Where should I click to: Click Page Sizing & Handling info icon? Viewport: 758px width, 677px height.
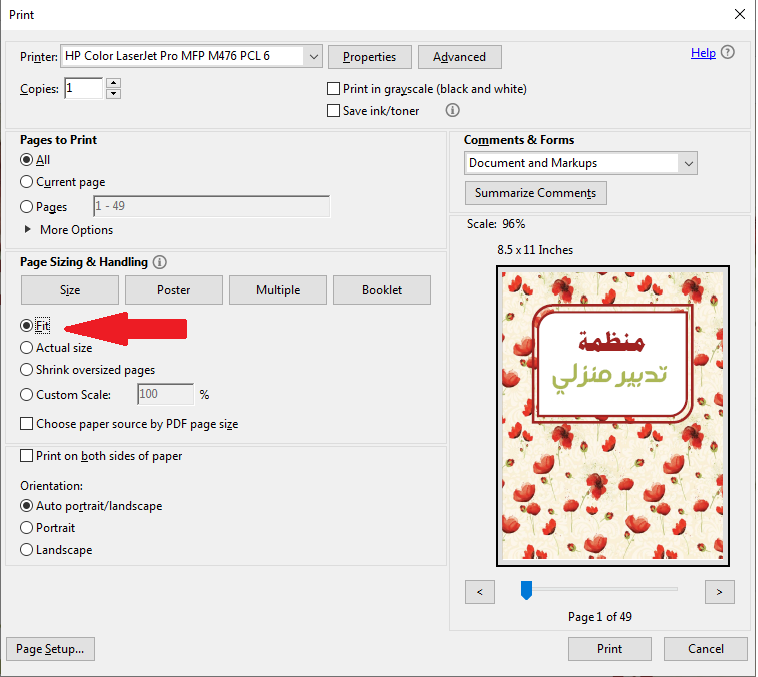click(160, 262)
